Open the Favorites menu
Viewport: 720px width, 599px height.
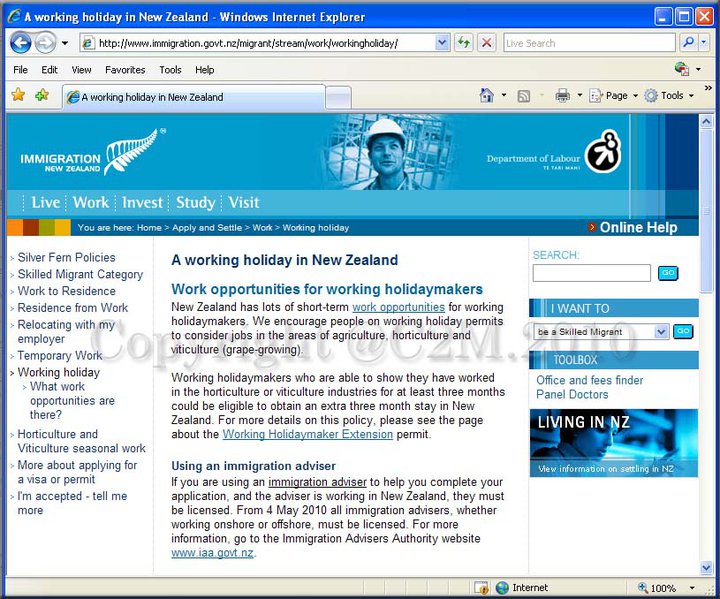pos(125,70)
